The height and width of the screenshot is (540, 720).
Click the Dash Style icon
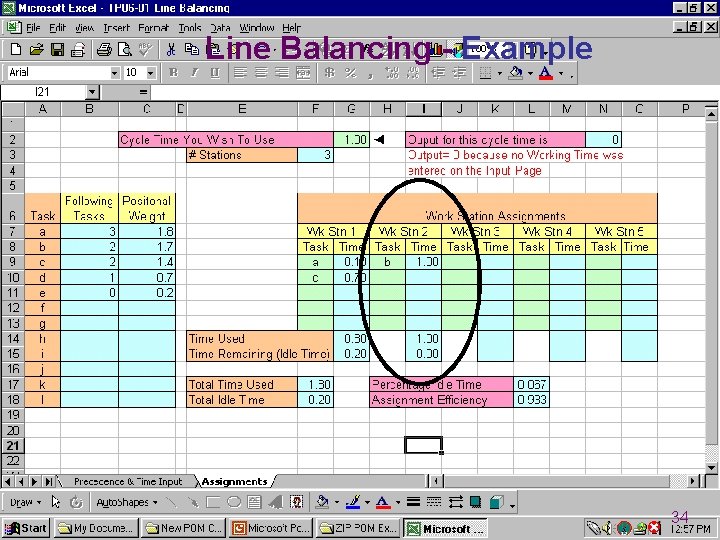coord(434,502)
